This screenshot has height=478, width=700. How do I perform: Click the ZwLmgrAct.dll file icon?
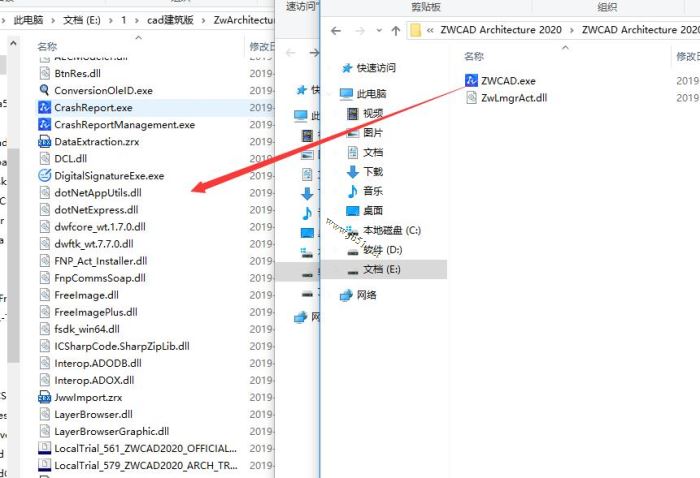tap(471, 98)
